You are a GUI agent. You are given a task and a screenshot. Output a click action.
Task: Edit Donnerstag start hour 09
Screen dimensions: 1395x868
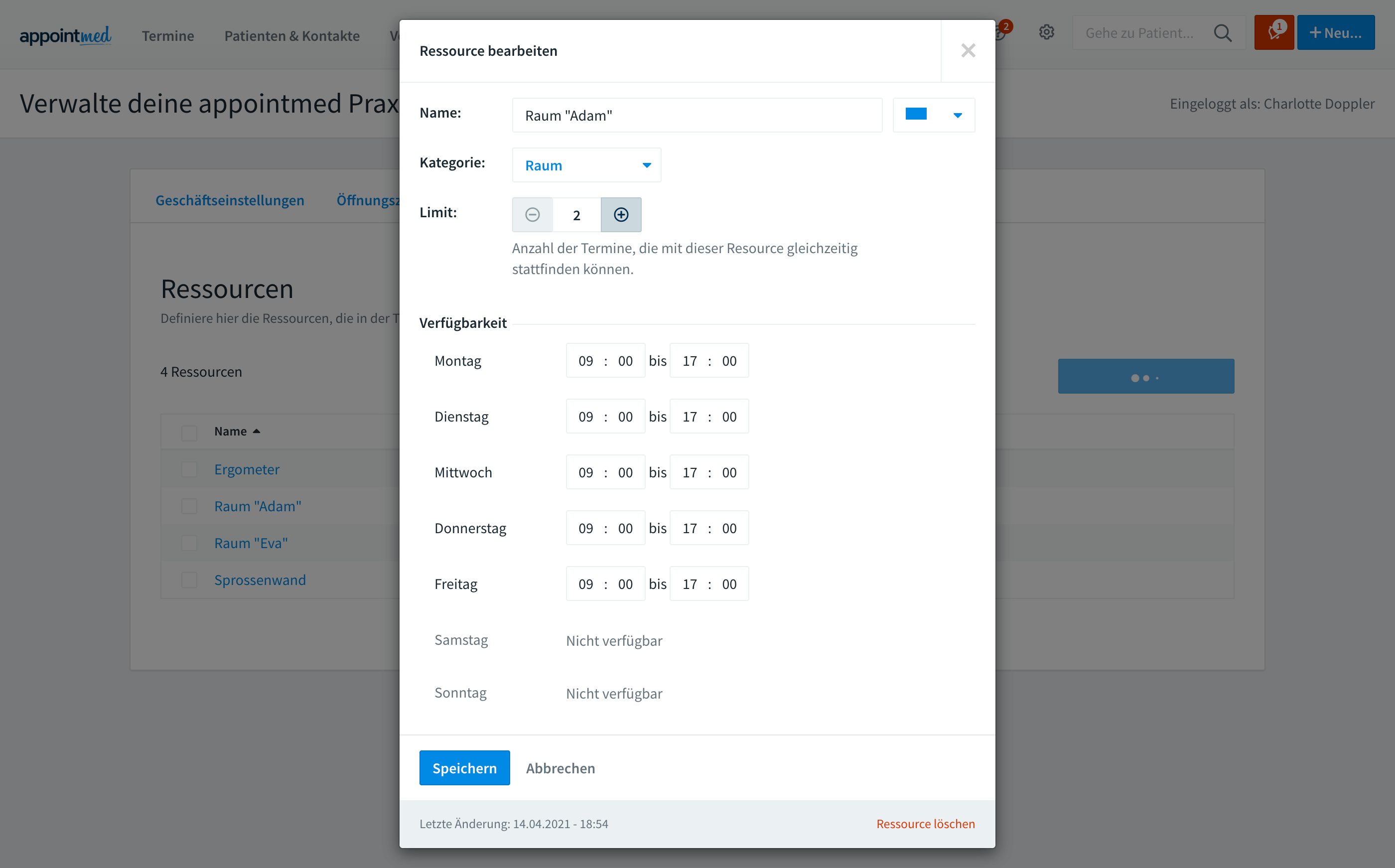585,528
